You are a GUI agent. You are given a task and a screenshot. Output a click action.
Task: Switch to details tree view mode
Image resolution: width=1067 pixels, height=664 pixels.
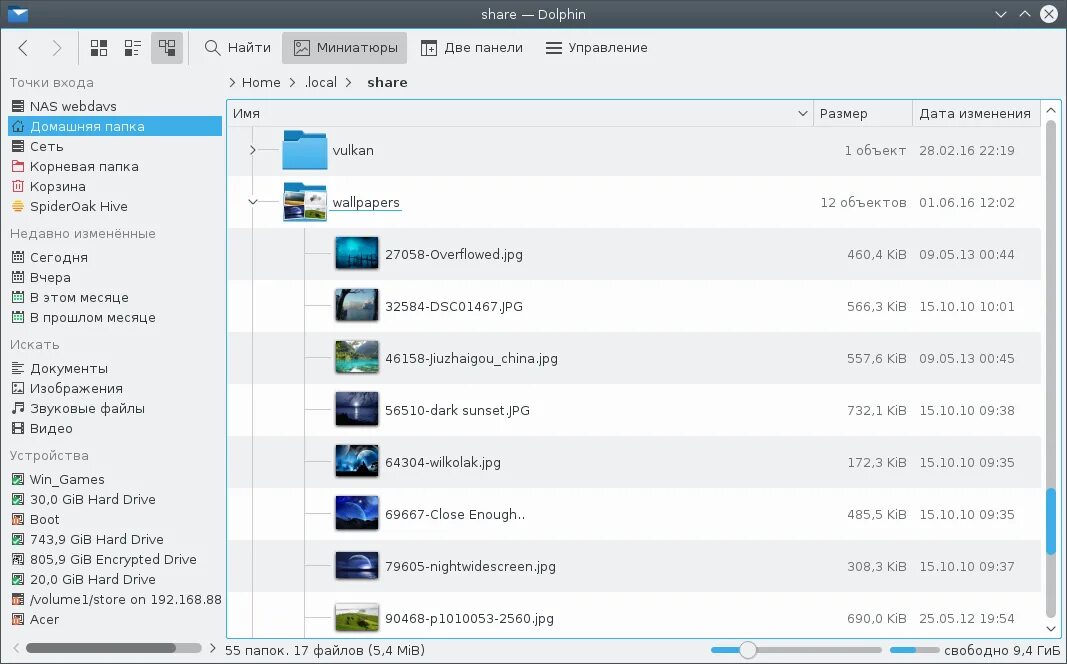click(x=167, y=48)
